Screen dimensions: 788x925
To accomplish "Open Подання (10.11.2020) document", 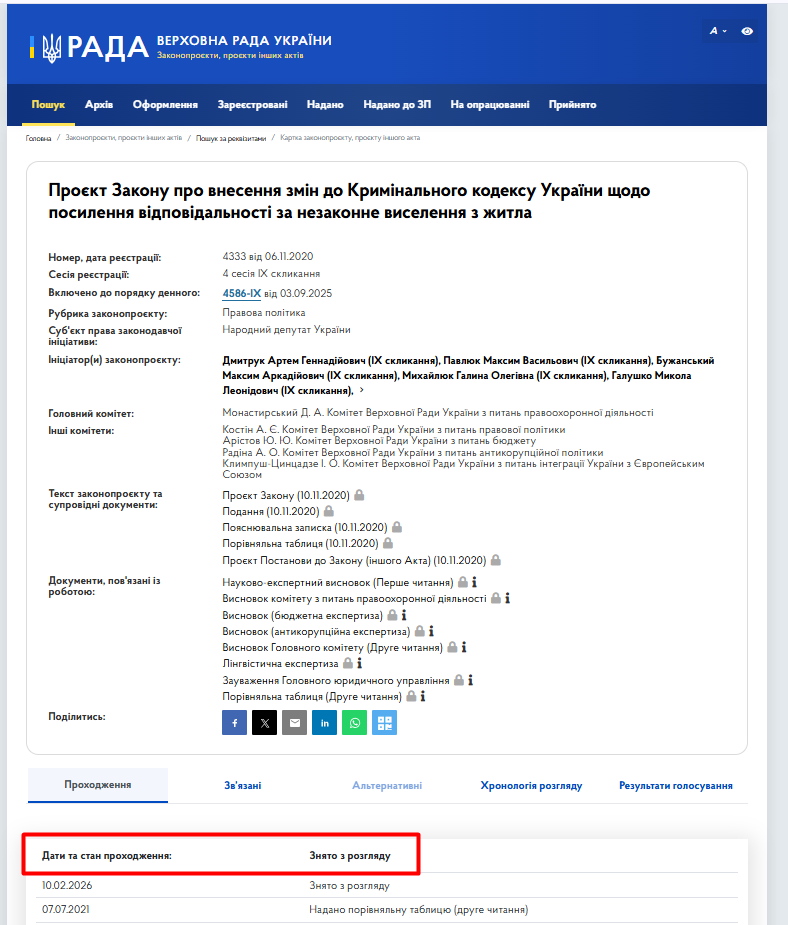I will (x=271, y=511).
